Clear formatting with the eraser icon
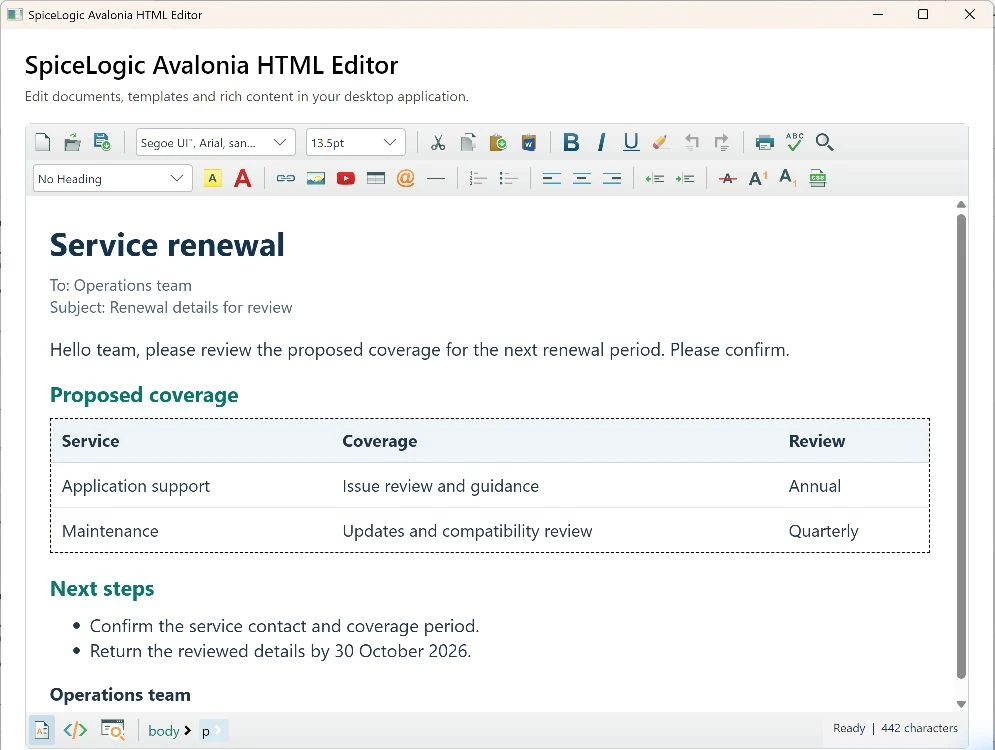The height and width of the screenshot is (750, 995). coord(661,142)
